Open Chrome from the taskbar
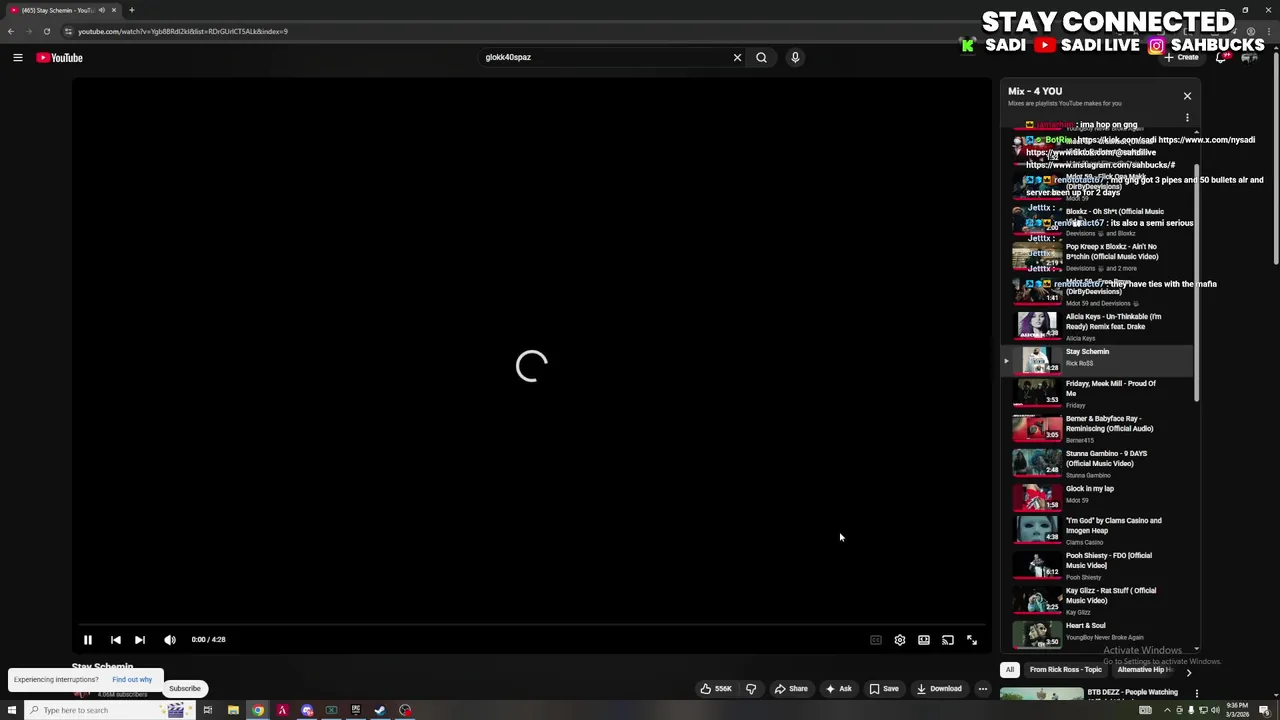Image resolution: width=1280 pixels, height=720 pixels. tap(258, 710)
